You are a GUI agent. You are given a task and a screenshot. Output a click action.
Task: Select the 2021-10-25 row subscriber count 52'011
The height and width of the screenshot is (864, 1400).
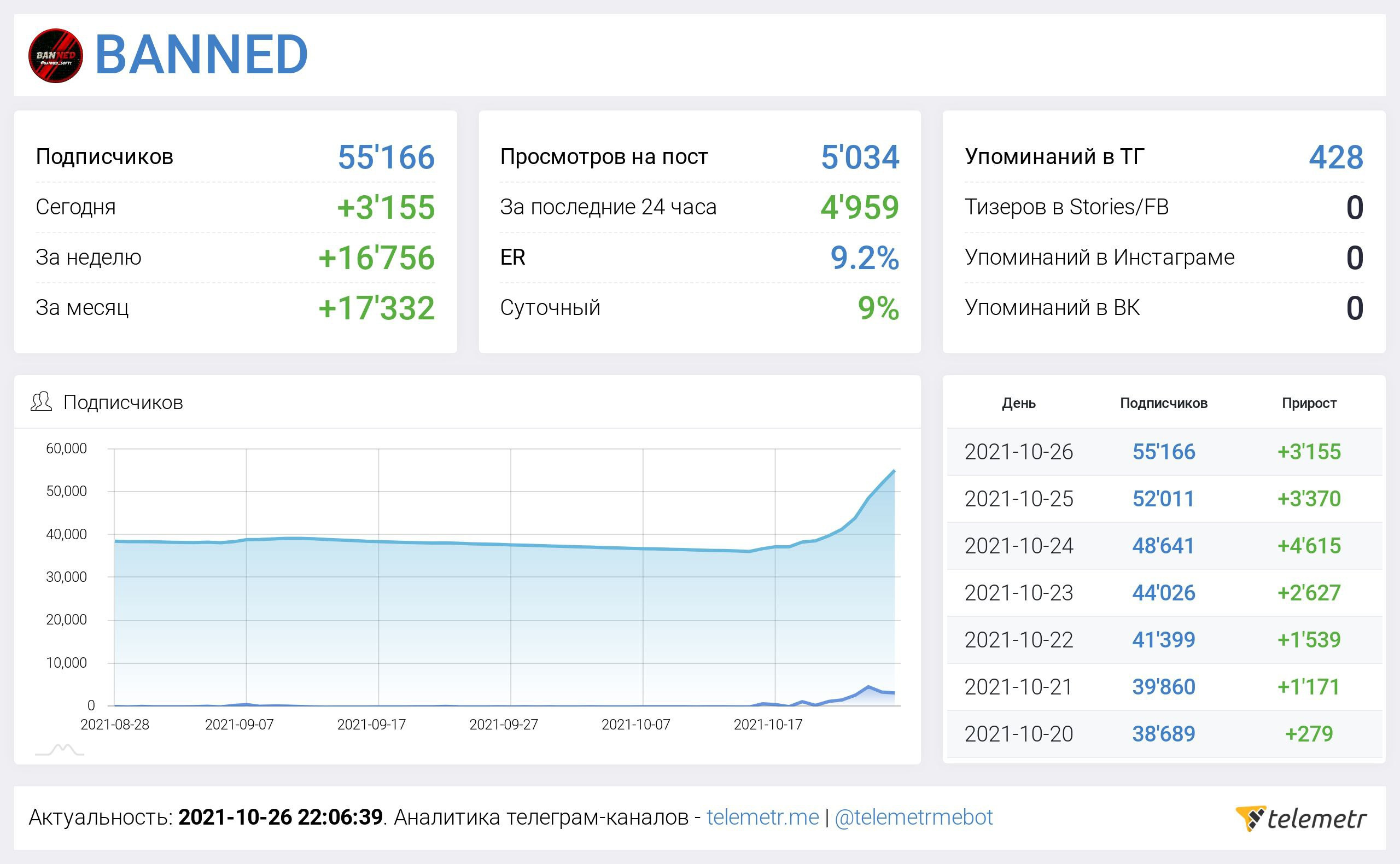pos(1163,499)
